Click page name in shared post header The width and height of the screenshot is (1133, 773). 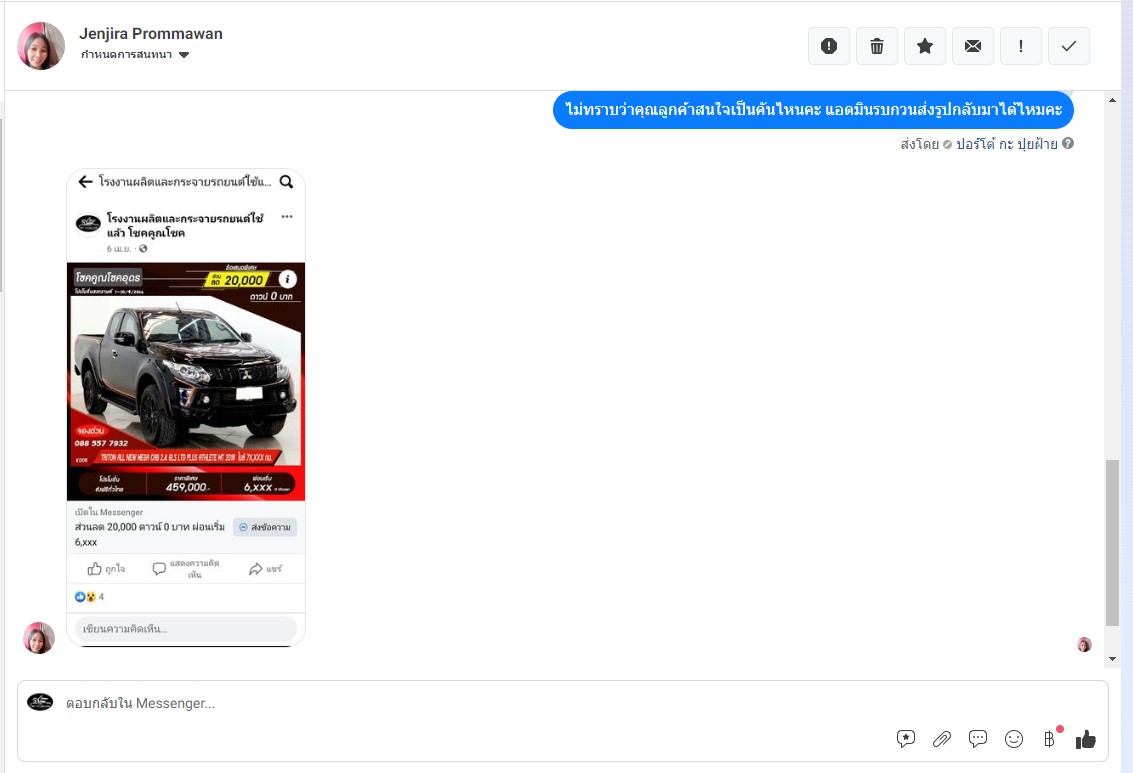(185, 225)
